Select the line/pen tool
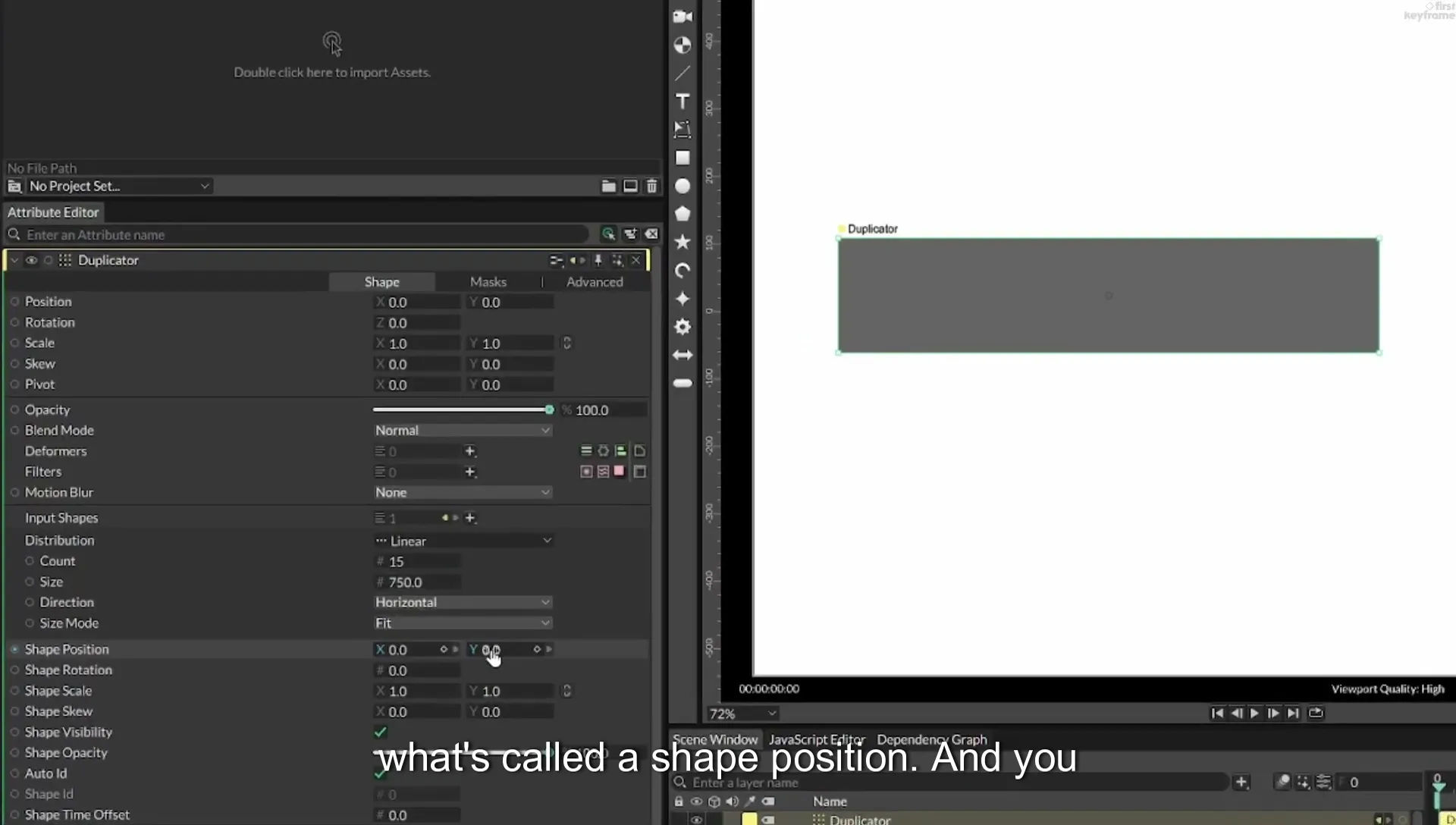The width and height of the screenshot is (1456, 825). pos(682,73)
